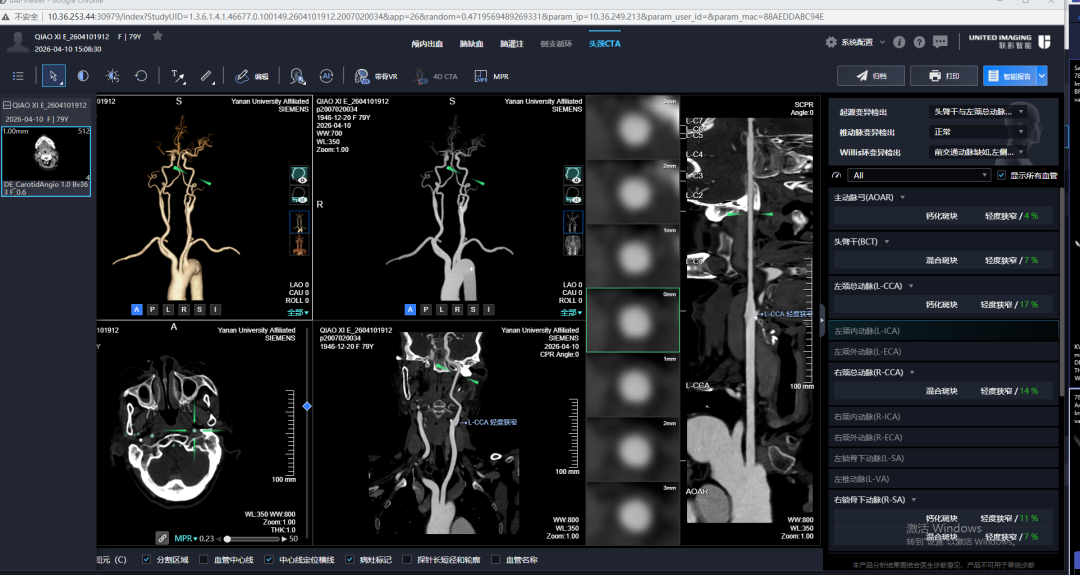Open the Willis环变异检出 dropdown

(978, 152)
